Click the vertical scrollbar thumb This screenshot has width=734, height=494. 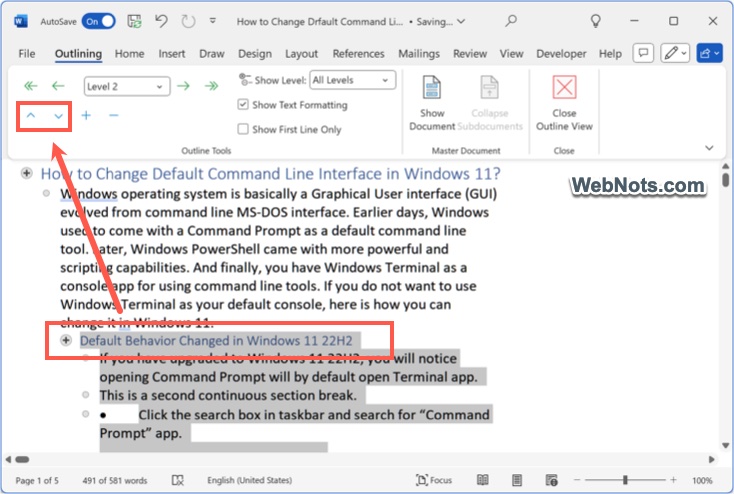725,180
